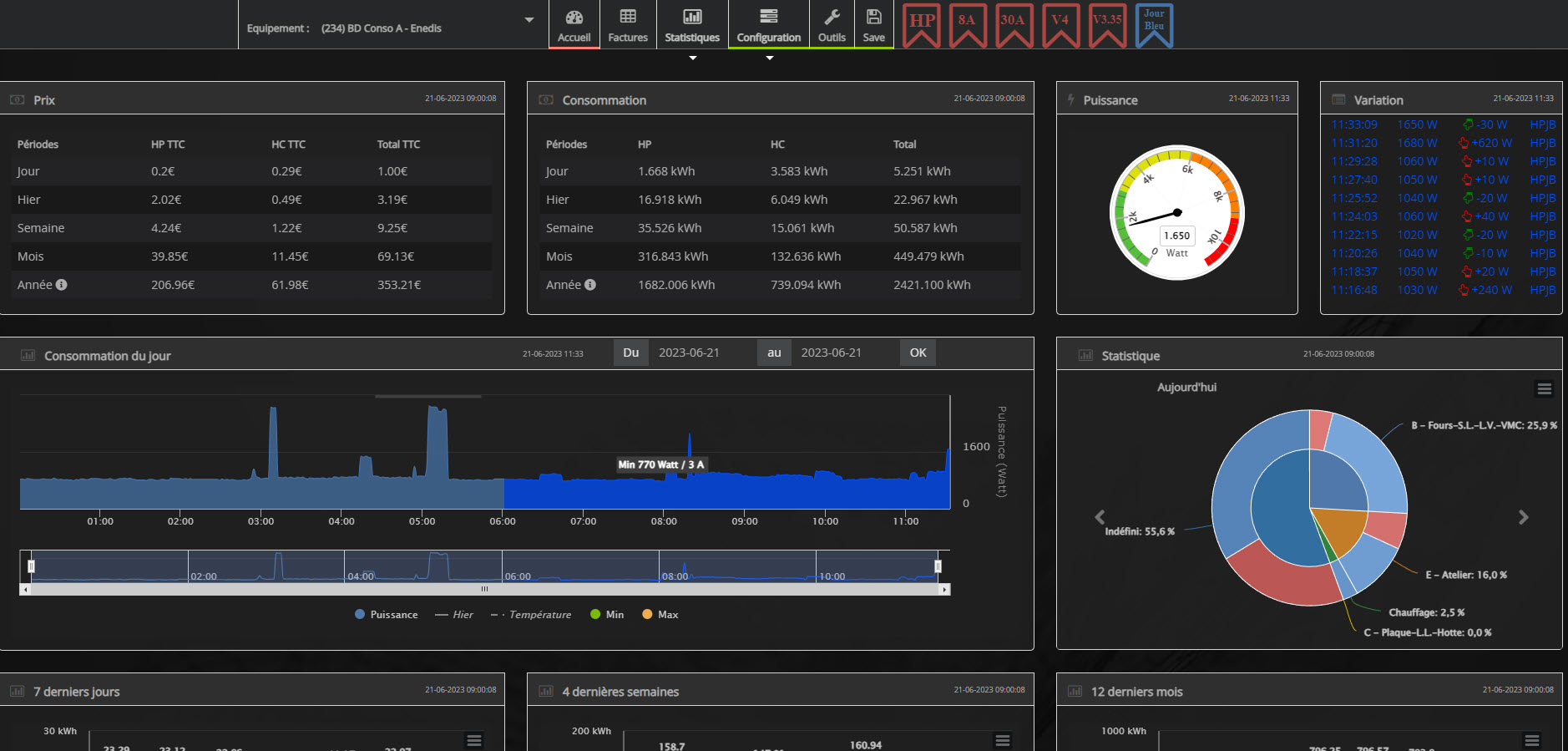This screenshot has width=1568, height=751.
Task: Expand the arrow under Statistiques
Action: coord(693,58)
